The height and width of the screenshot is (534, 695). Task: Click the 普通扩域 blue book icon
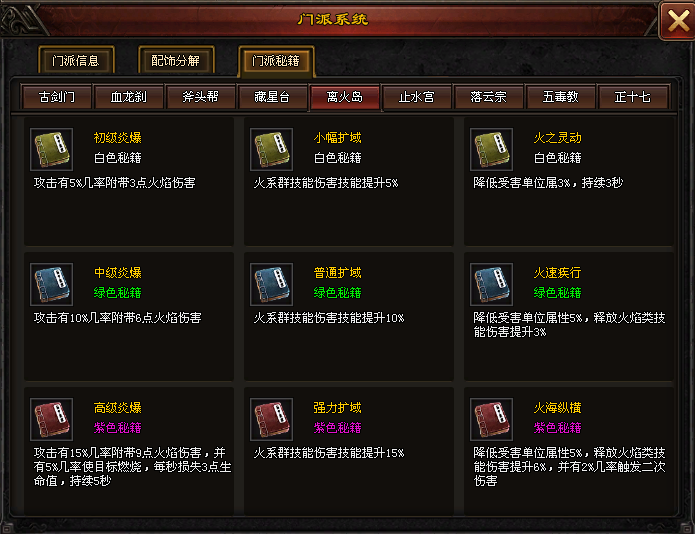[271, 285]
